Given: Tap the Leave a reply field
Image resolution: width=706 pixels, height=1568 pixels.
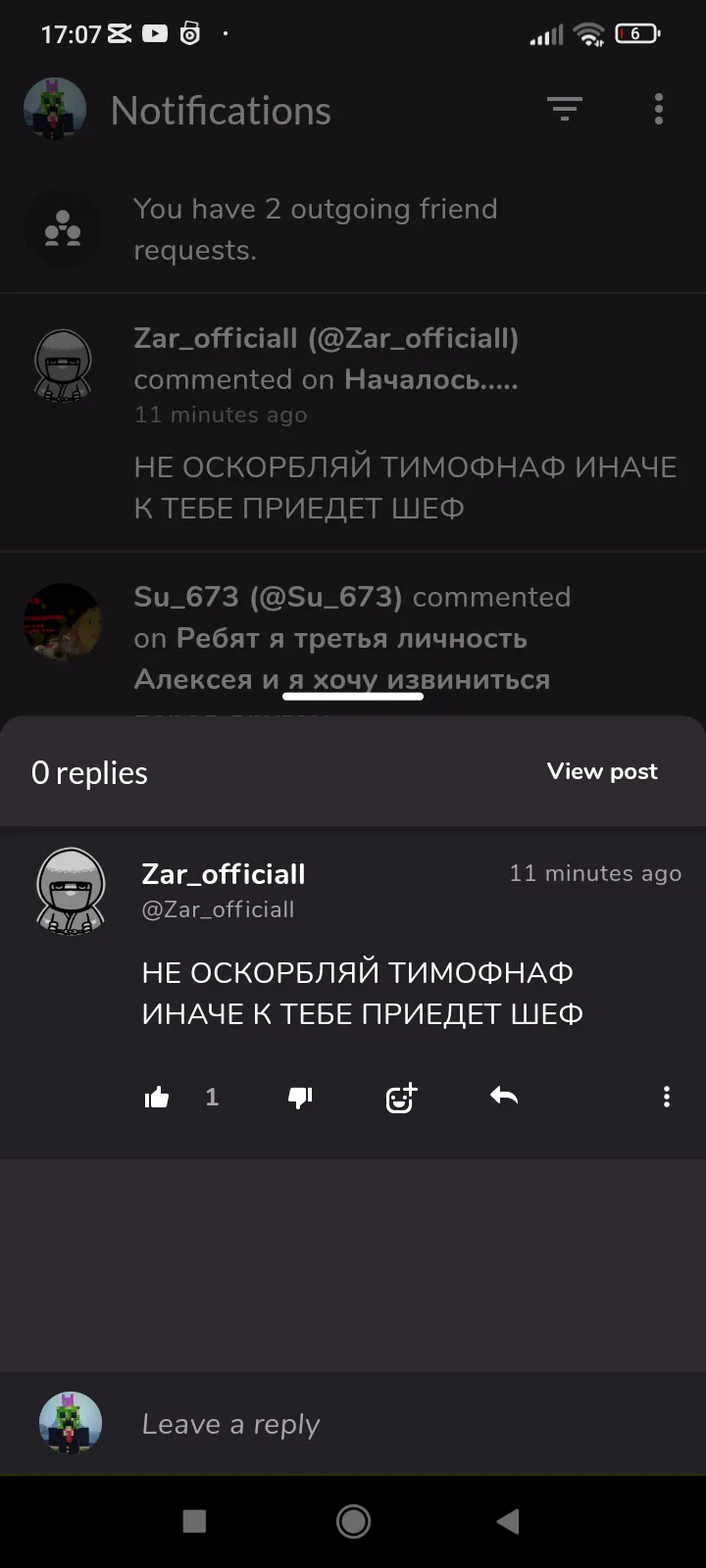Looking at the screenshot, I should tap(392, 1424).
